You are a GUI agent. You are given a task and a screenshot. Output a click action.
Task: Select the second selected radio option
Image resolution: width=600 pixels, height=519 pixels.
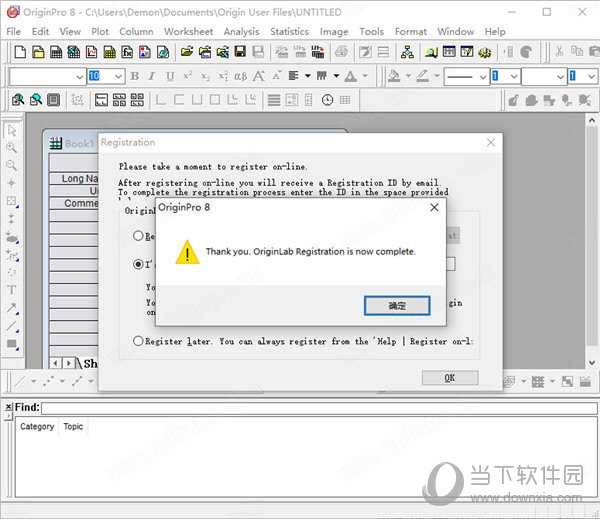tap(138, 264)
